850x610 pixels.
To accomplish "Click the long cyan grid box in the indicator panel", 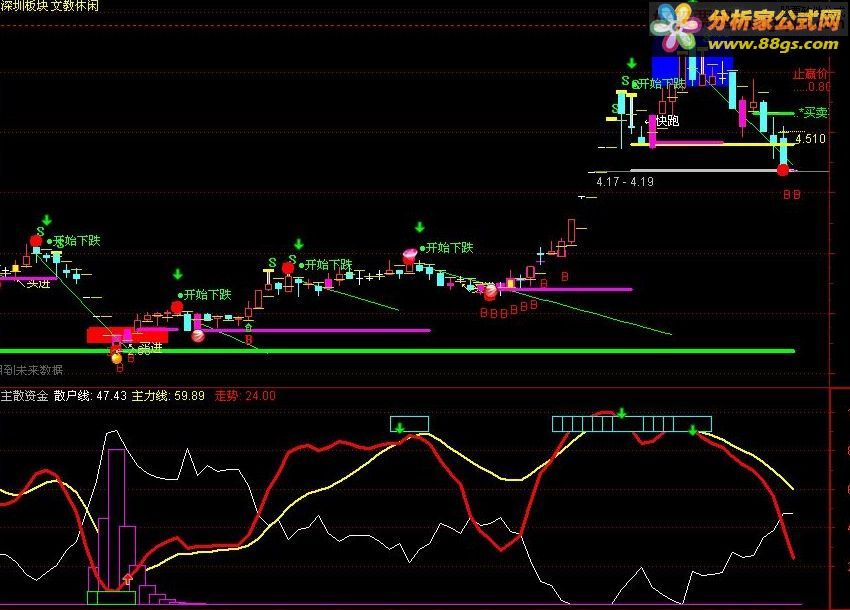I will pyautogui.click(x=632, y=424).
